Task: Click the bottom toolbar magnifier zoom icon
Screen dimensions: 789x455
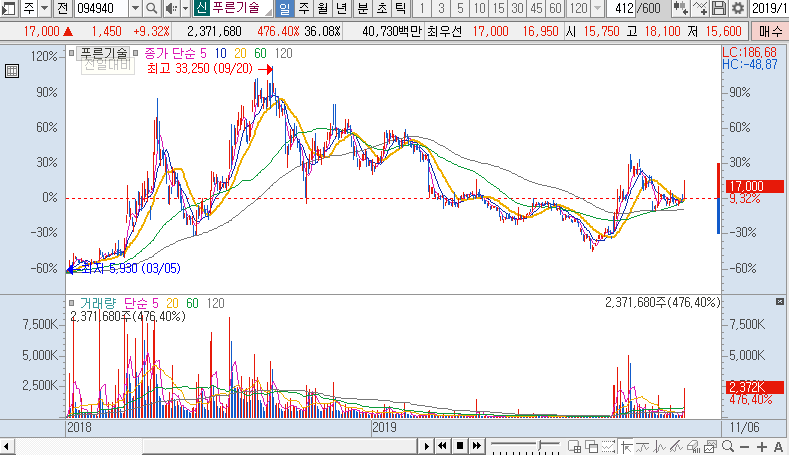Action: point(728,446)
